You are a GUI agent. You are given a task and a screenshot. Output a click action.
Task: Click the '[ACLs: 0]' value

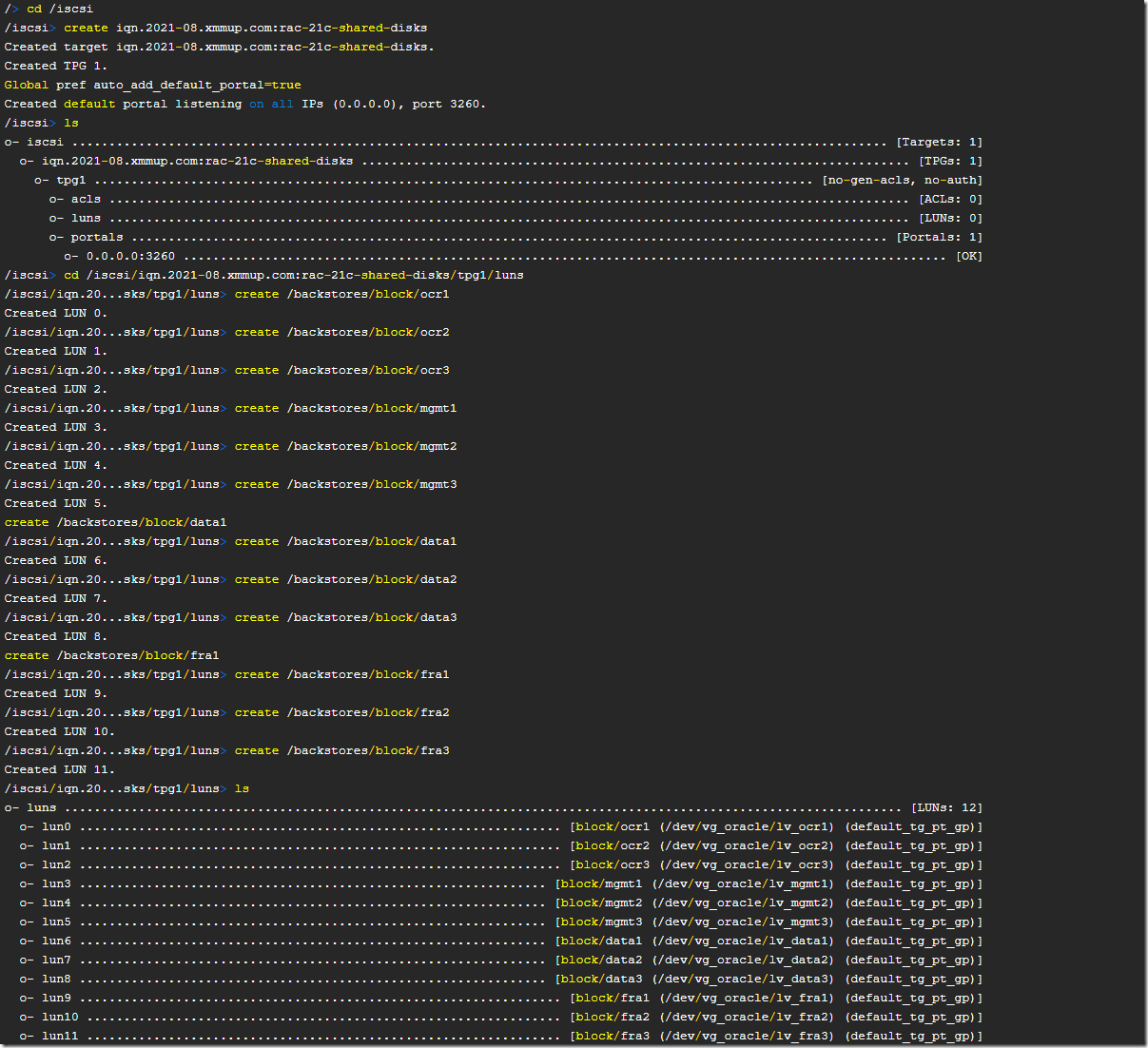click(950, 199)
